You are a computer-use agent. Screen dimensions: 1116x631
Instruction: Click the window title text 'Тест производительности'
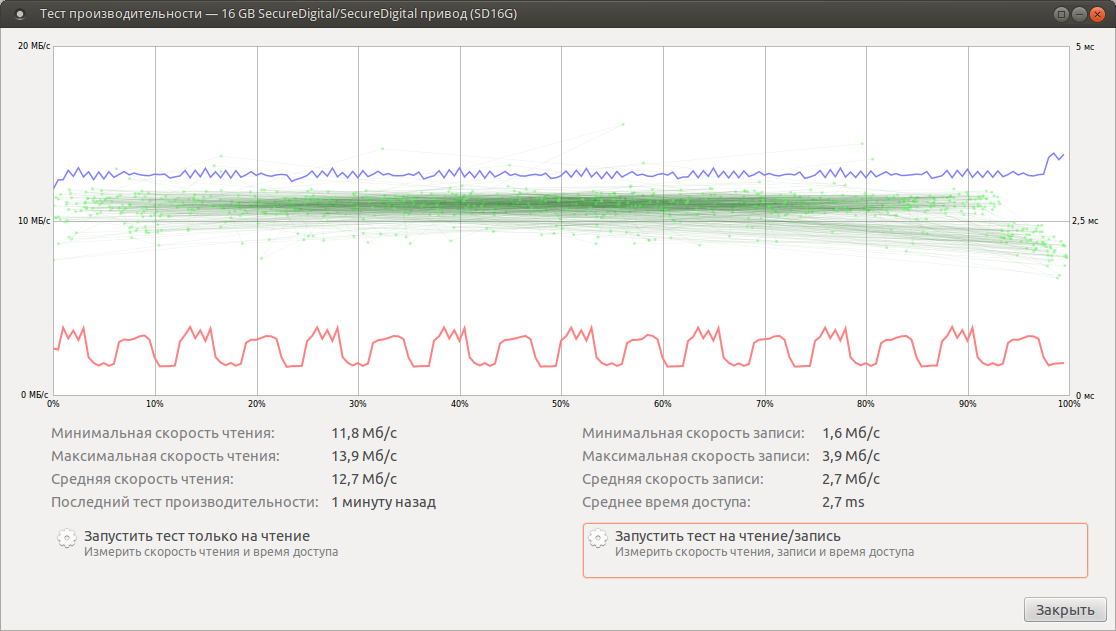(x=121, y=14)
